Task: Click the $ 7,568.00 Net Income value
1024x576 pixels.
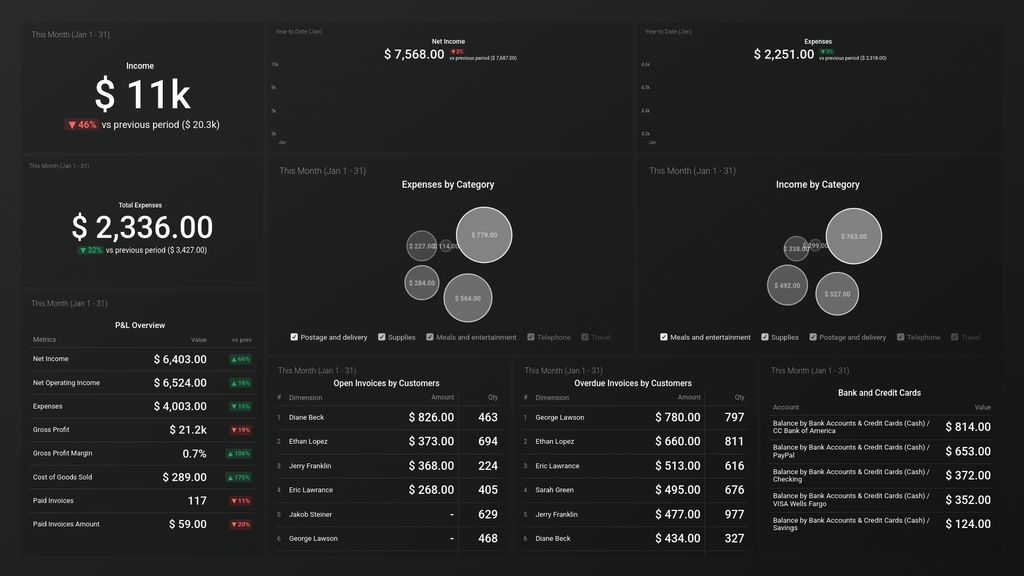Action: (414, 54)
